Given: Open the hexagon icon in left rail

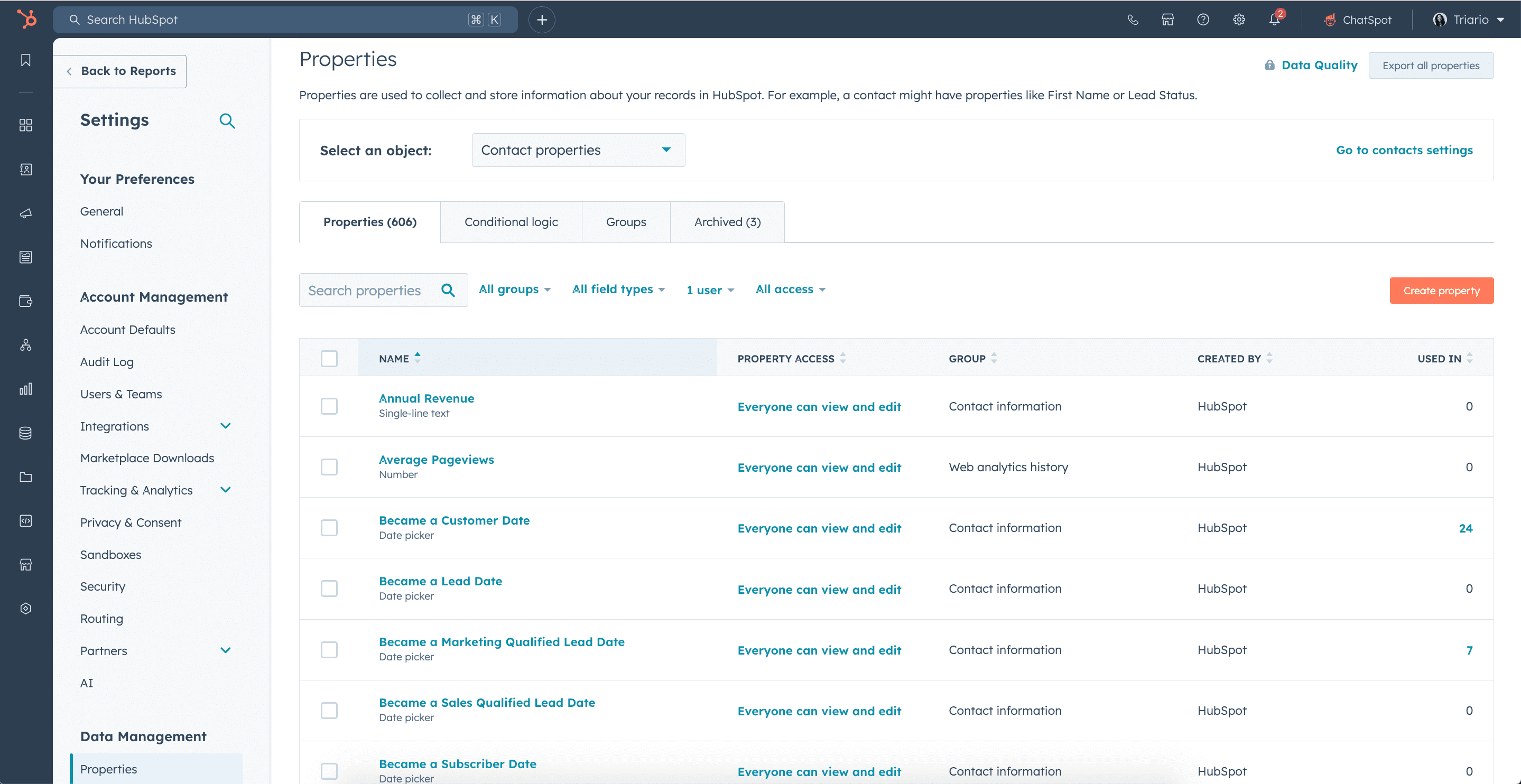Looking at the screenshot, I should coord(26,609).
